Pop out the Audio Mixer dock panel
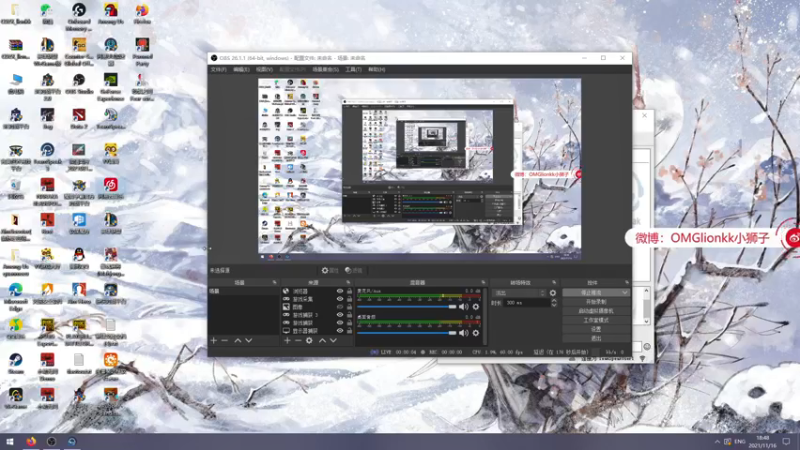 483,282
